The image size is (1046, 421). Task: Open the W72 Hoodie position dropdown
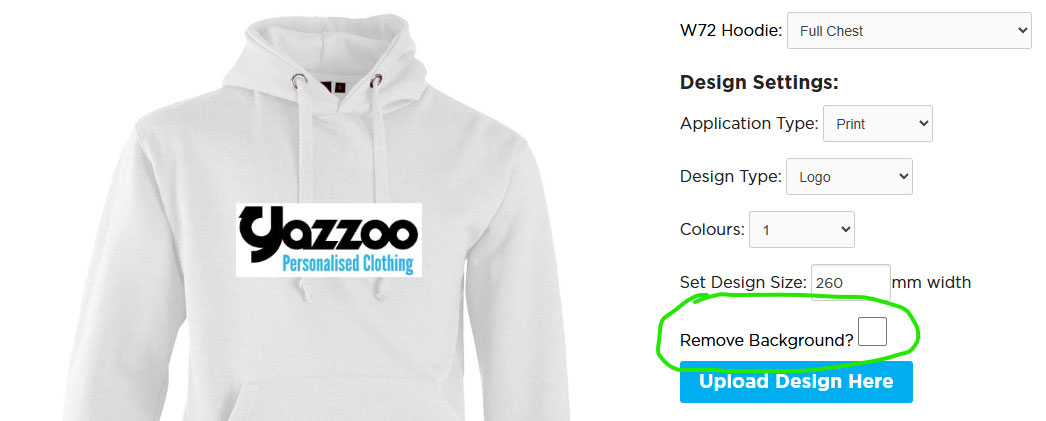(x=909, y=31)
